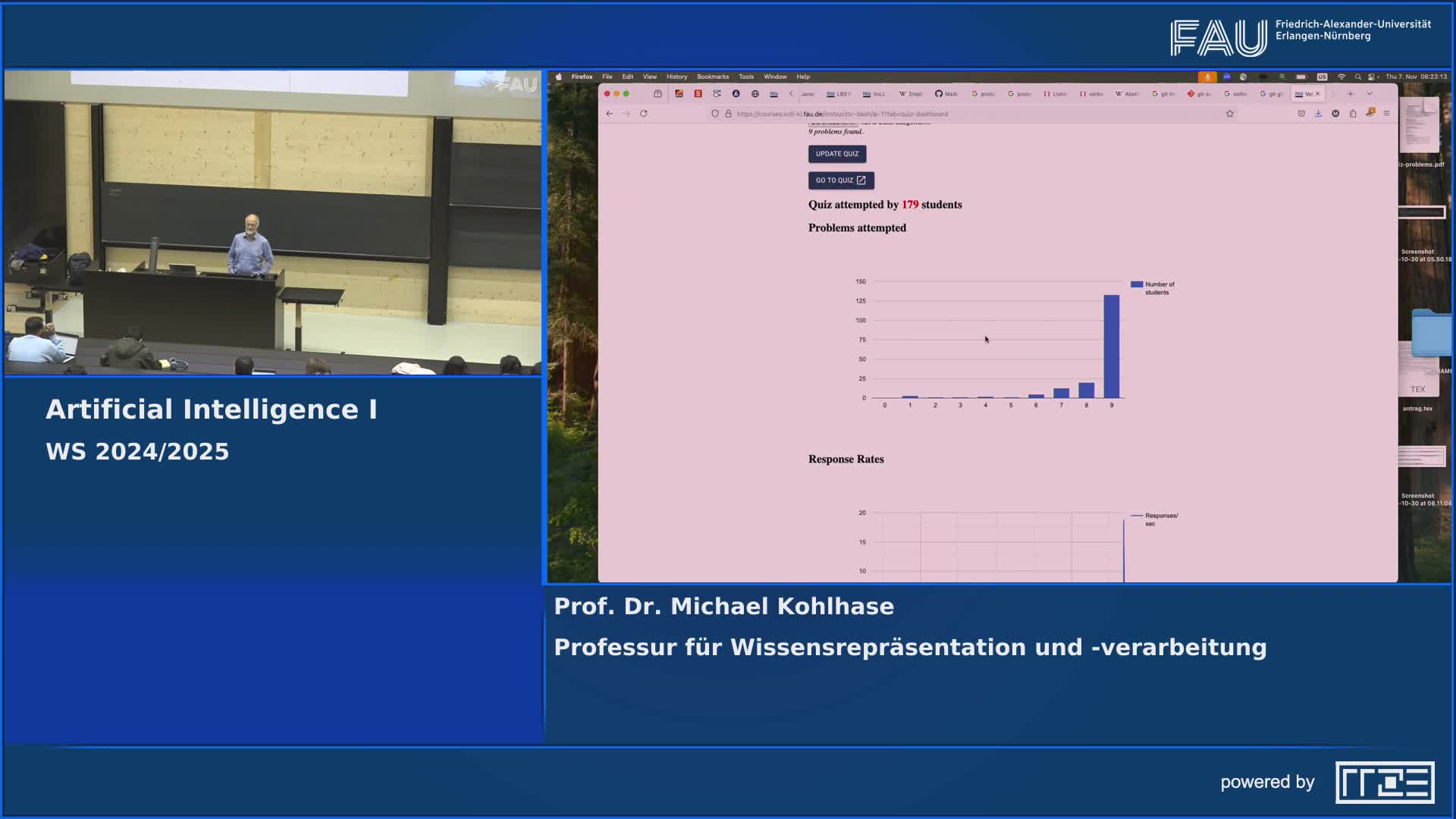Image resolution: width=1456 pixels, height=819 pixels.
Task: Click the UPDATE QUIZ button
Action: tap(837, 153)
